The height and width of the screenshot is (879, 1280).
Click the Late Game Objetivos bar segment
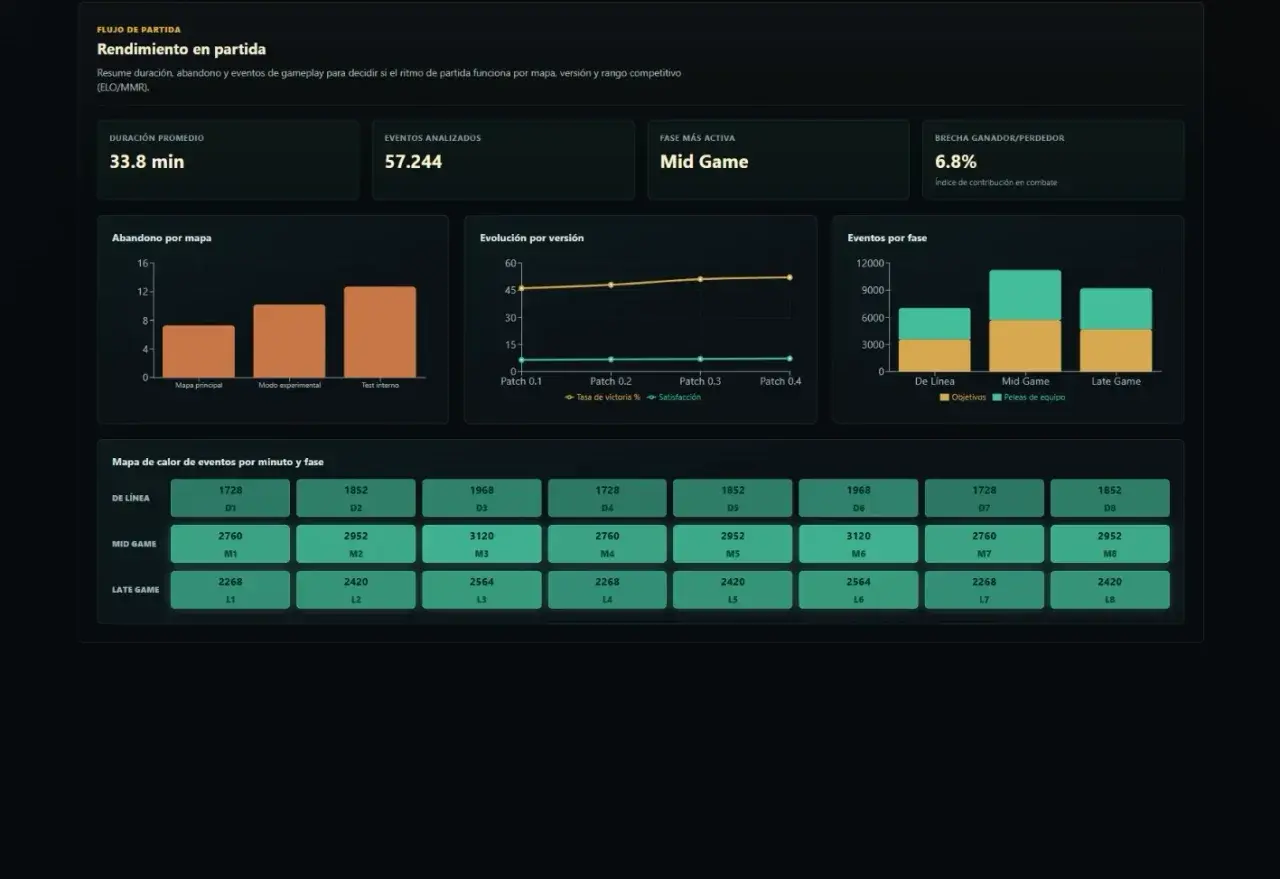tap(1116, 351)
